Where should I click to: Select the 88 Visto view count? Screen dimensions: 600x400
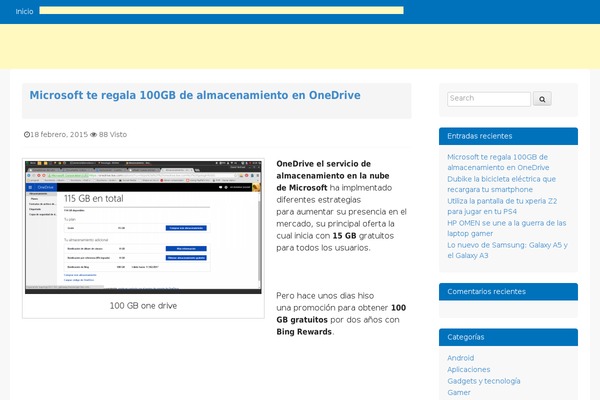(113, 134)
